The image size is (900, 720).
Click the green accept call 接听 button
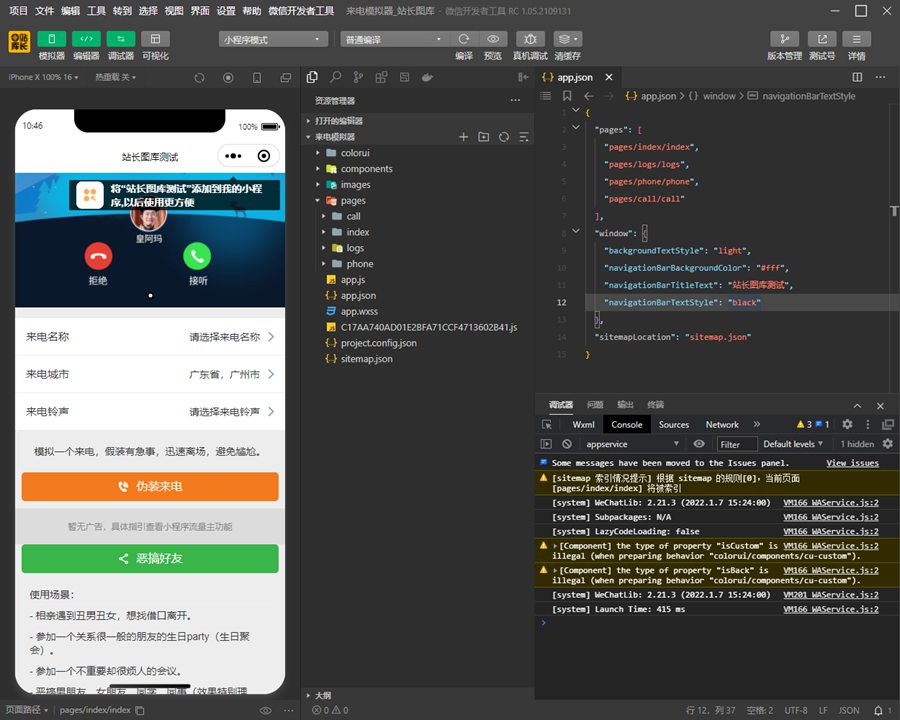pyautogui.click(x=197, y=256)
